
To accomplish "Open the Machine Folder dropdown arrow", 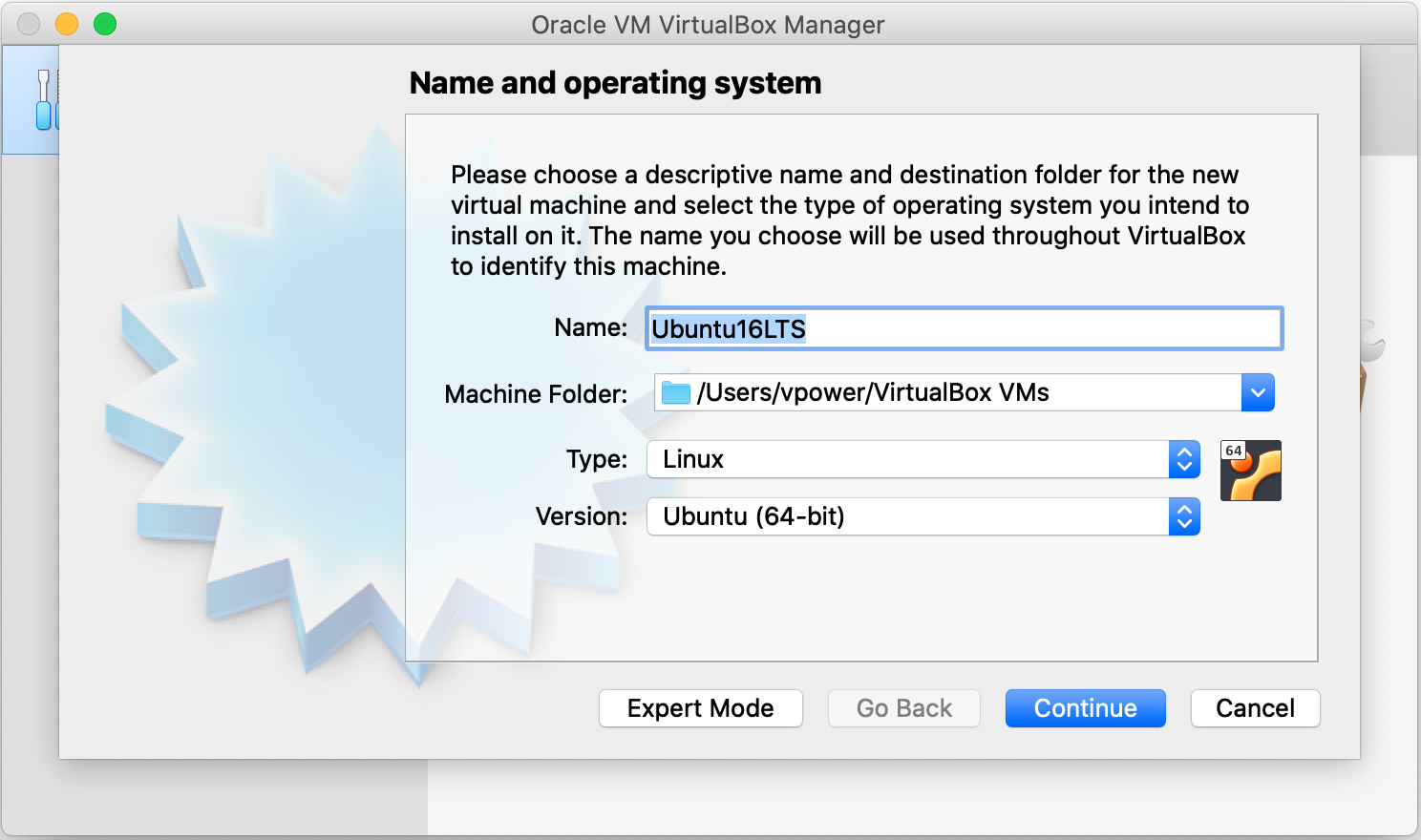I will (x=1258, y=392).
